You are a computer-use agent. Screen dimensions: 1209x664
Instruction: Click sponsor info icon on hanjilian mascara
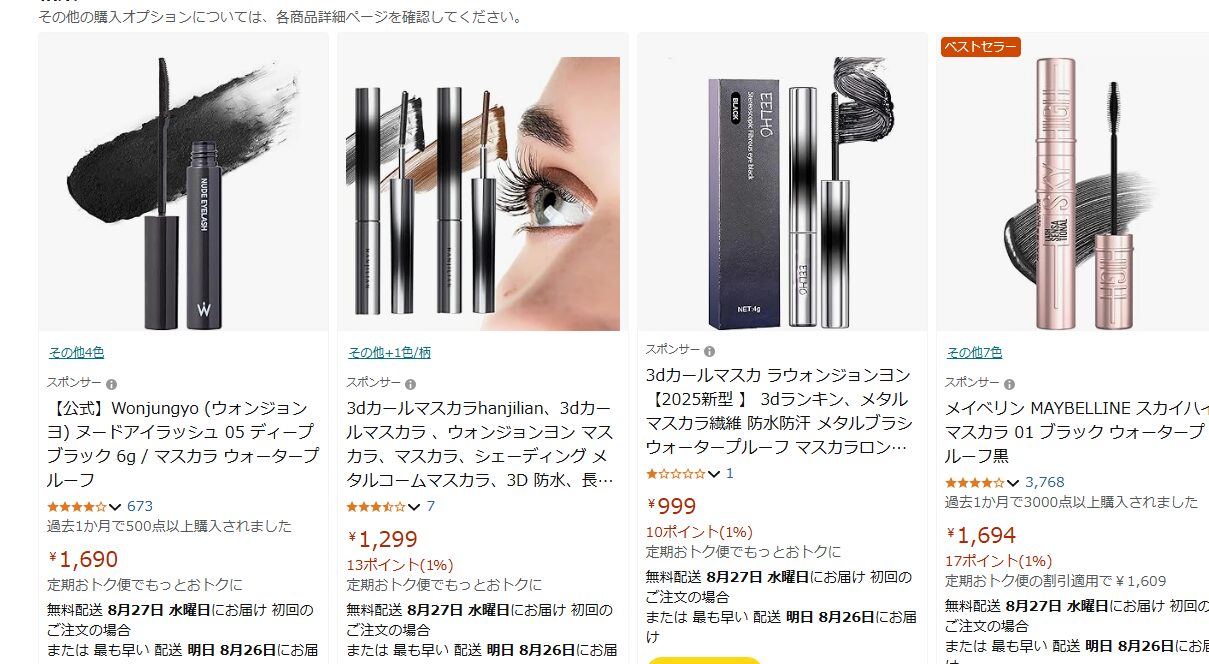click(411, 384)
